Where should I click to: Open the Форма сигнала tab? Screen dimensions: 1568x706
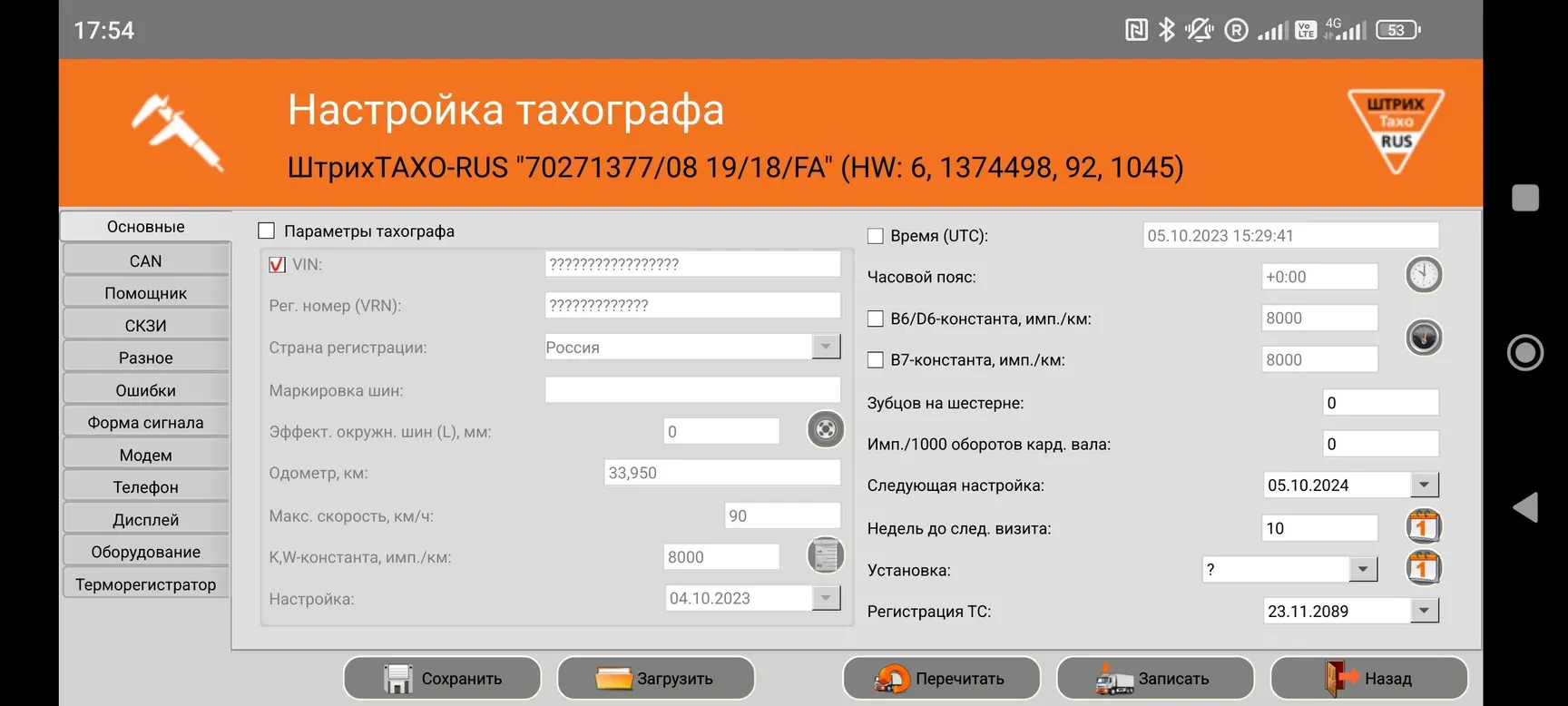145,423
